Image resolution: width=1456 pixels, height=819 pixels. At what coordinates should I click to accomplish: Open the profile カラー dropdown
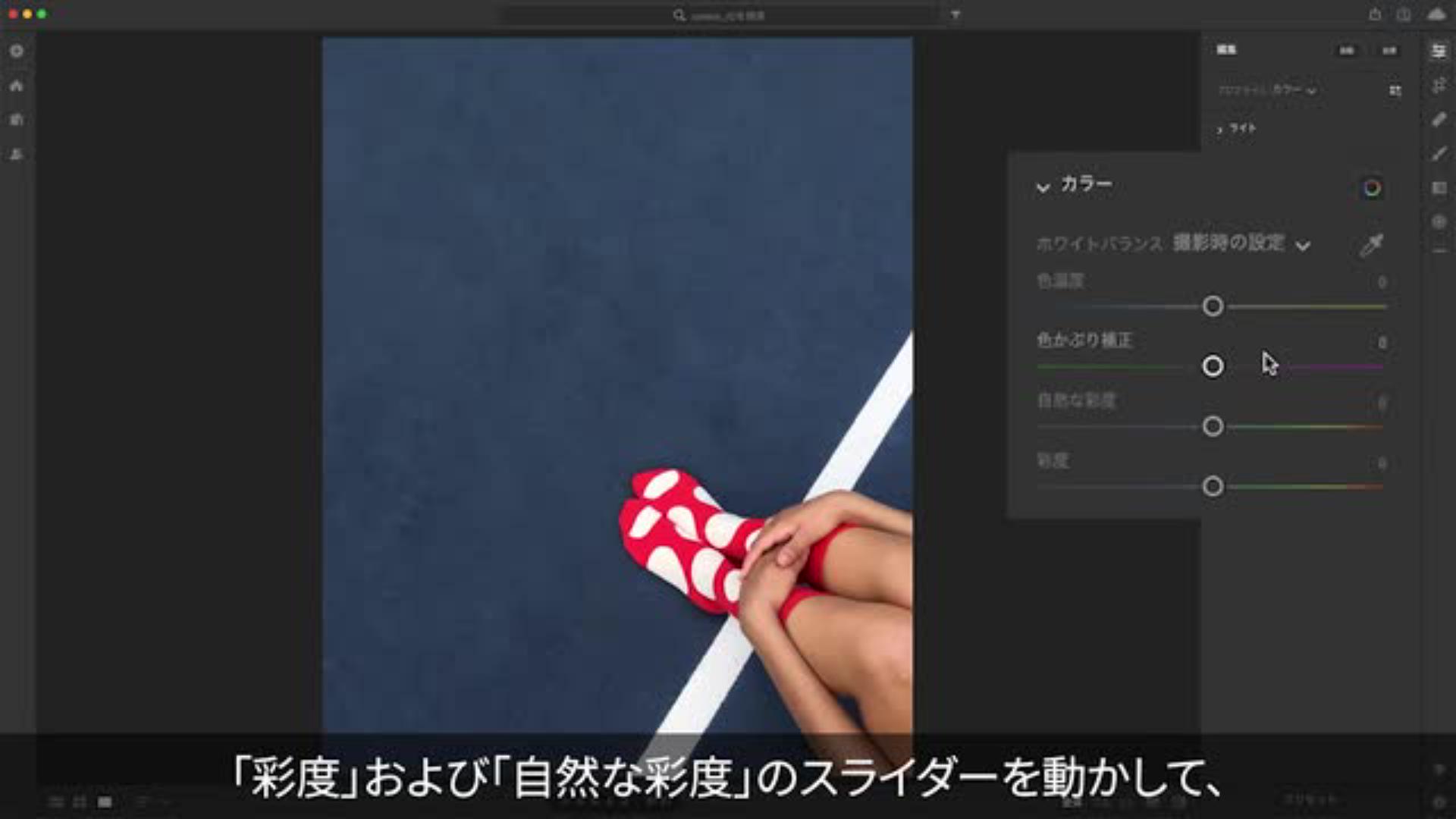[x=1293, y=90]
